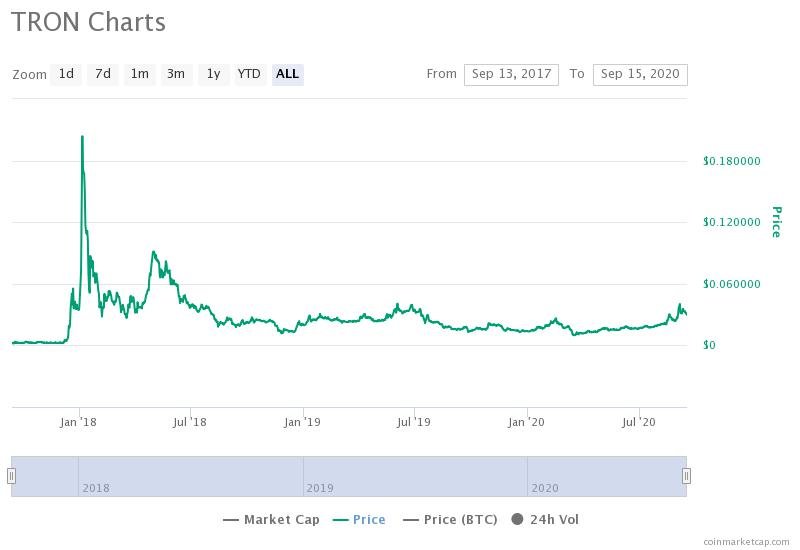This screenshot has width=800, height=550.
Task: Set zoom range to 1m
Action: click(139, 74)
